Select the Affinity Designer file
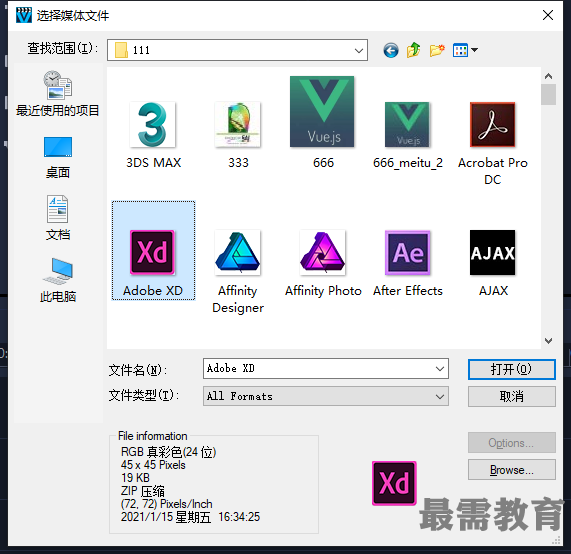Image resolution: width=571 pixels, height=554 pixels. [x=237, y=252]
